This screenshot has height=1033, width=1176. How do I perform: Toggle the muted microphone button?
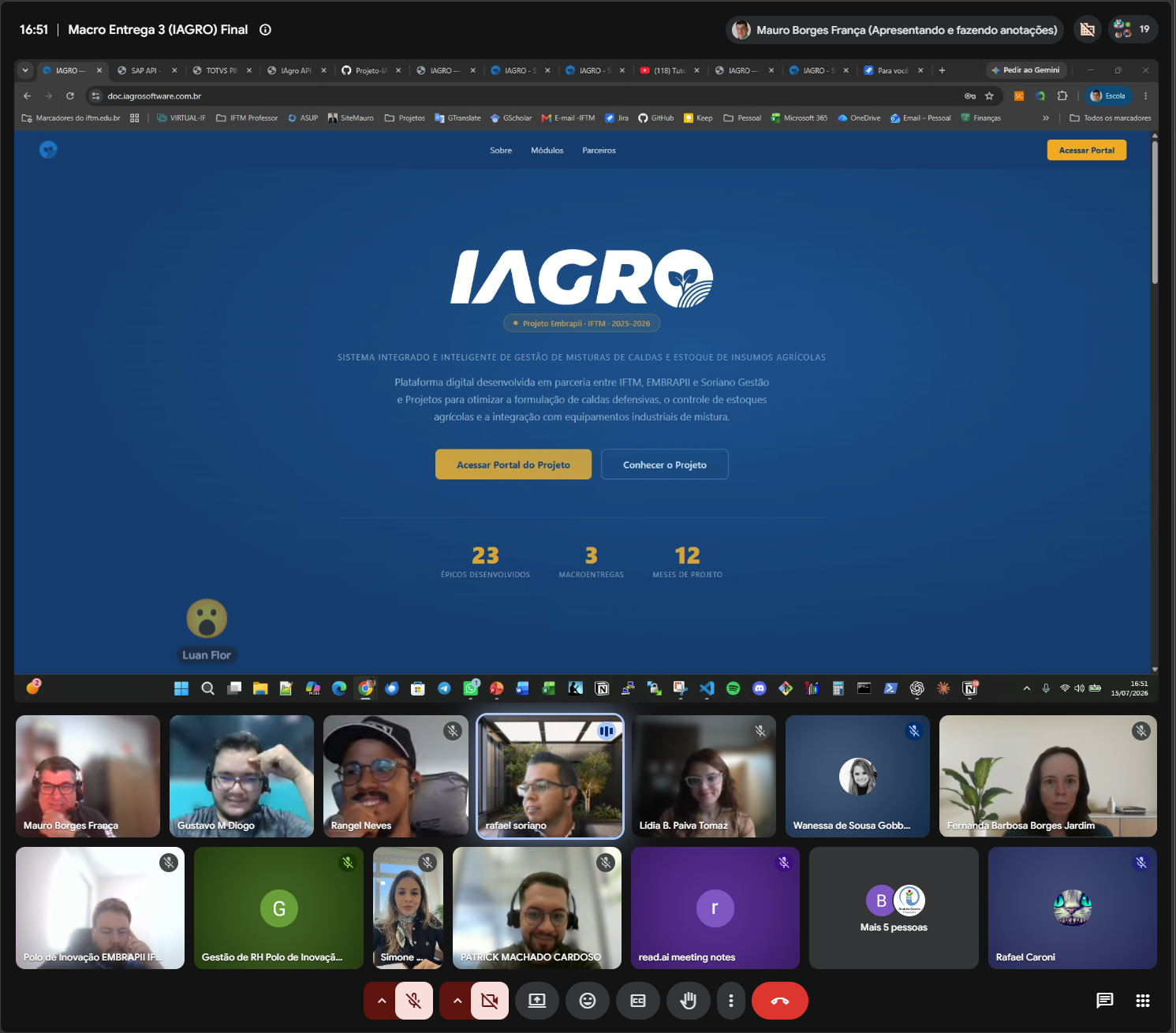414,1001
